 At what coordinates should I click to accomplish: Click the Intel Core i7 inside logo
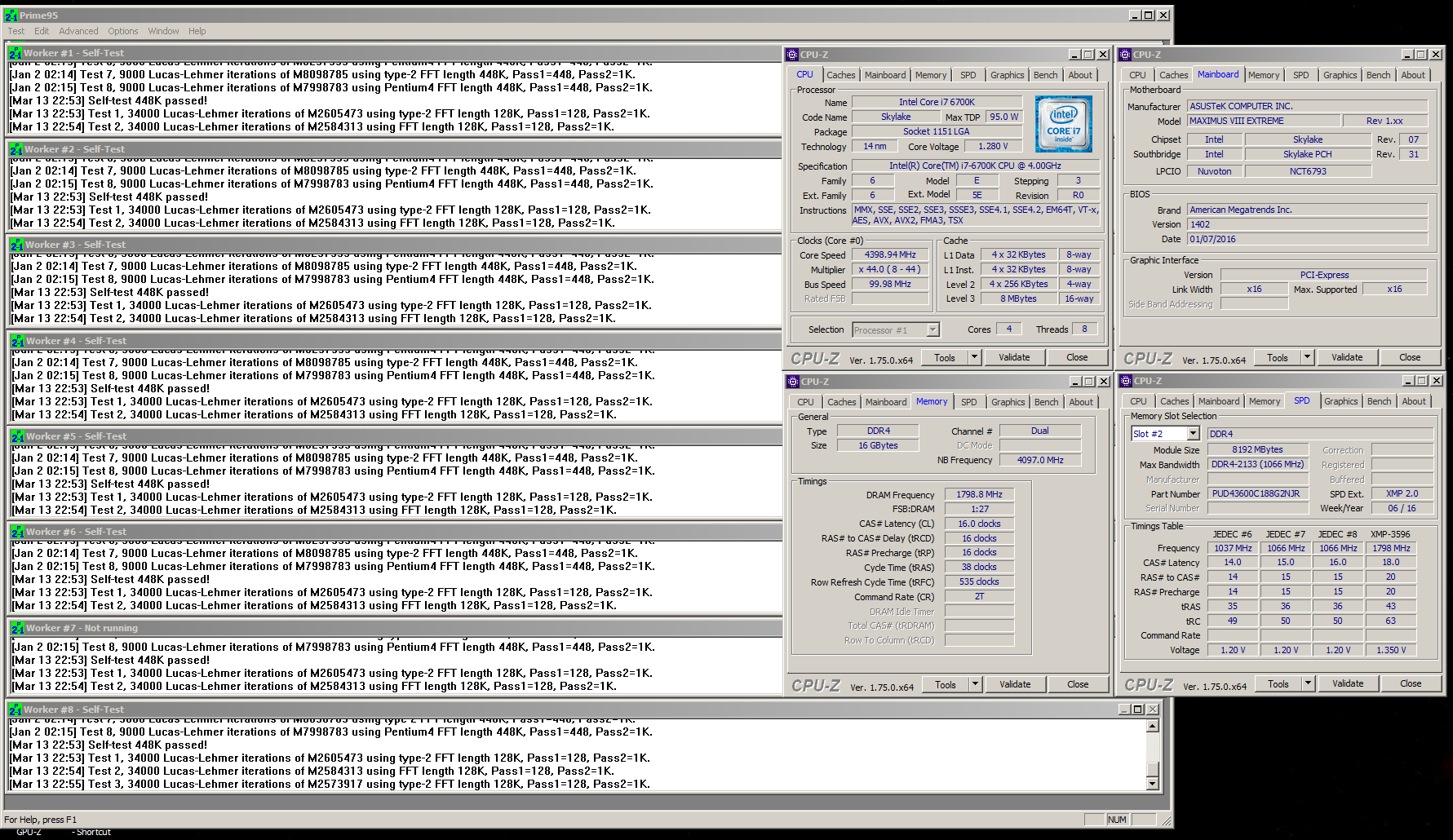tap(1064, 124)
